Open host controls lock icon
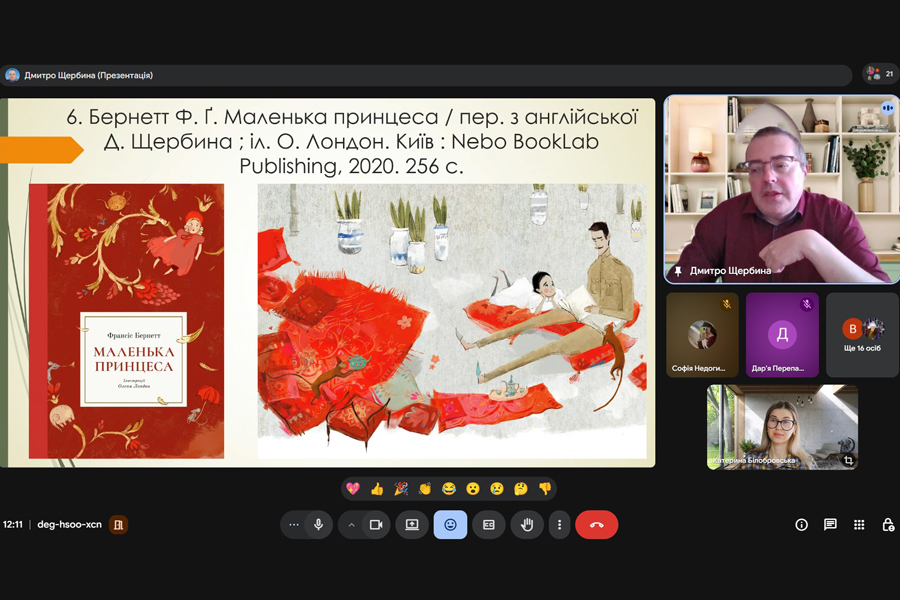The height and width of the screenshot is (600, 900). coord(888,524)
